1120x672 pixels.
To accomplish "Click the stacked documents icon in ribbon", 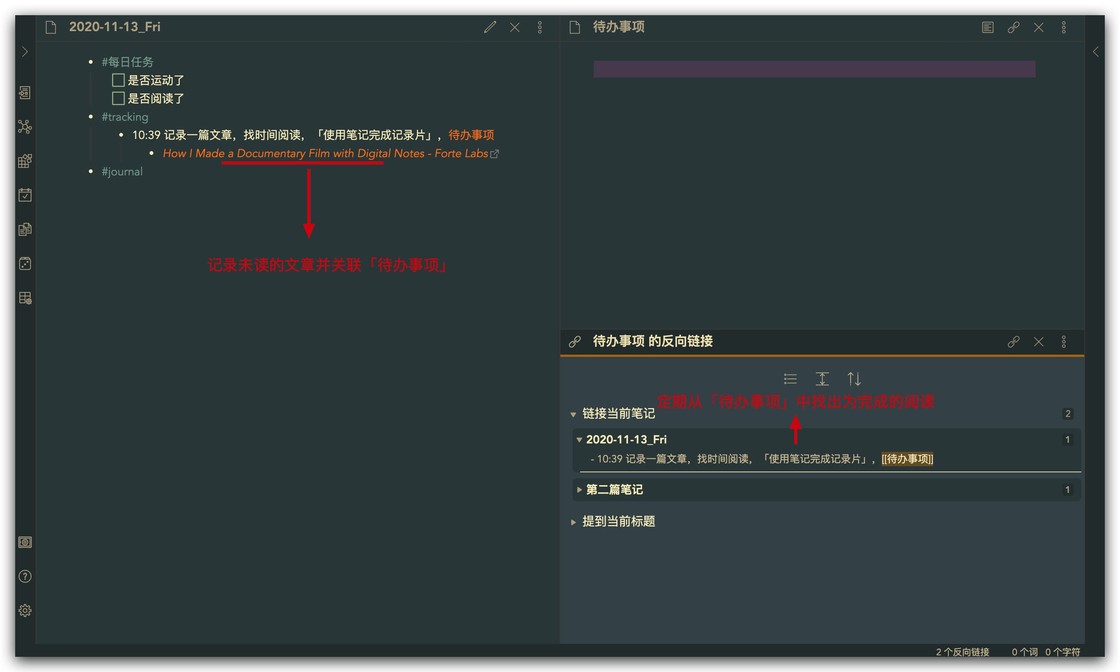I will pos(25,229).
